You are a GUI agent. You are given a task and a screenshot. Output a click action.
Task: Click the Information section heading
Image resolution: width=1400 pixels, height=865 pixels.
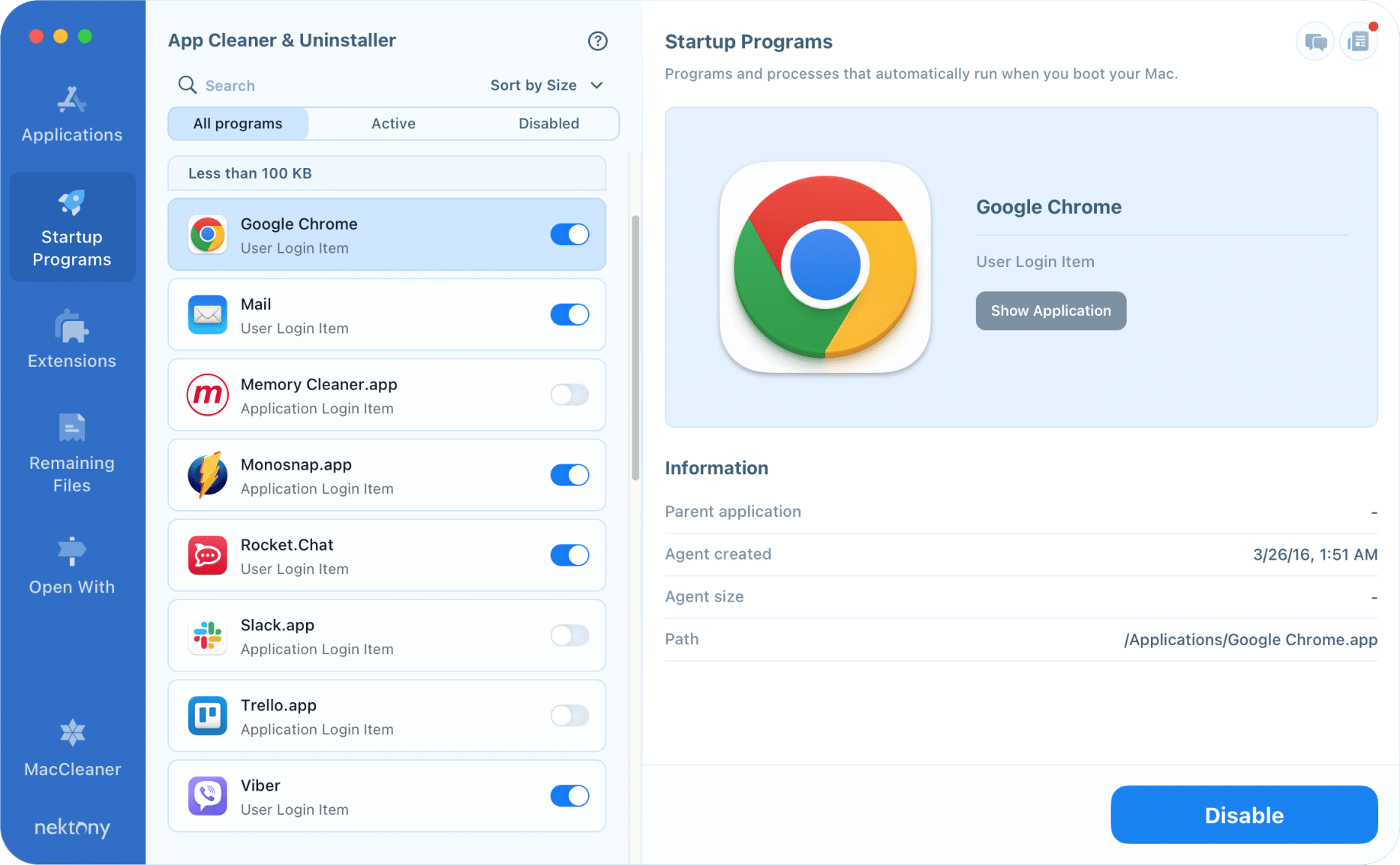pyautogui.click(x=717, y=468)
